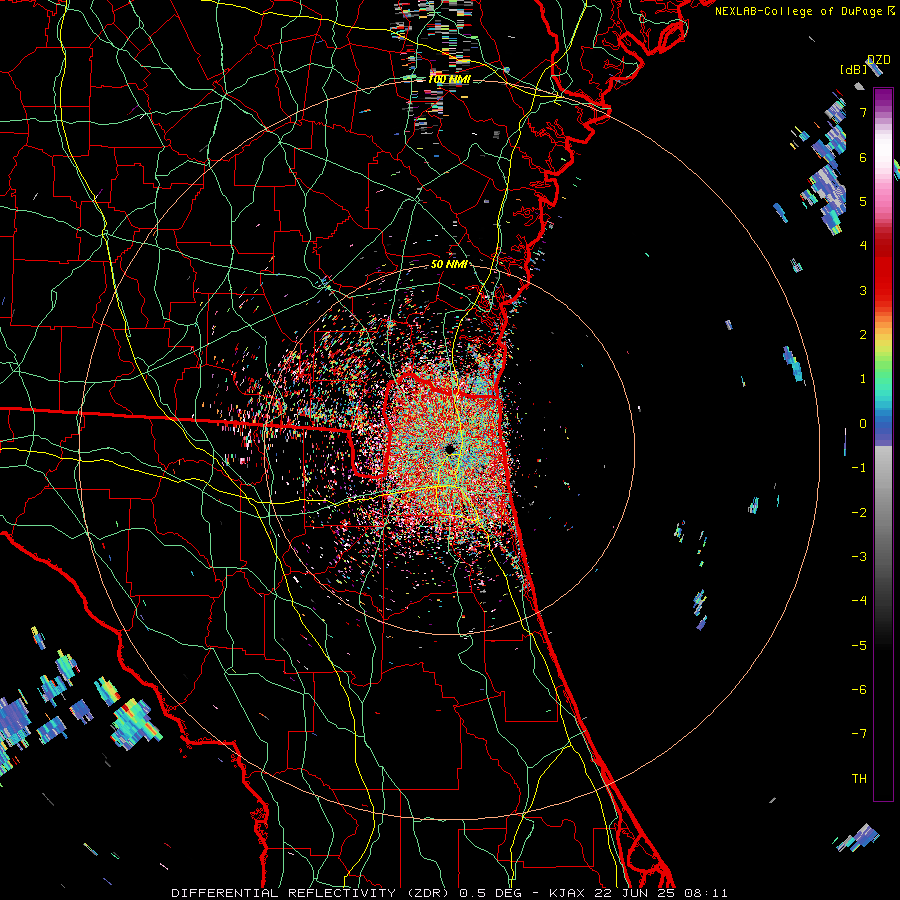Screen dimensions: 900x900
Task: Click the 4 value on the color scale
Action: pyautogui.click(x=863, y=246)
